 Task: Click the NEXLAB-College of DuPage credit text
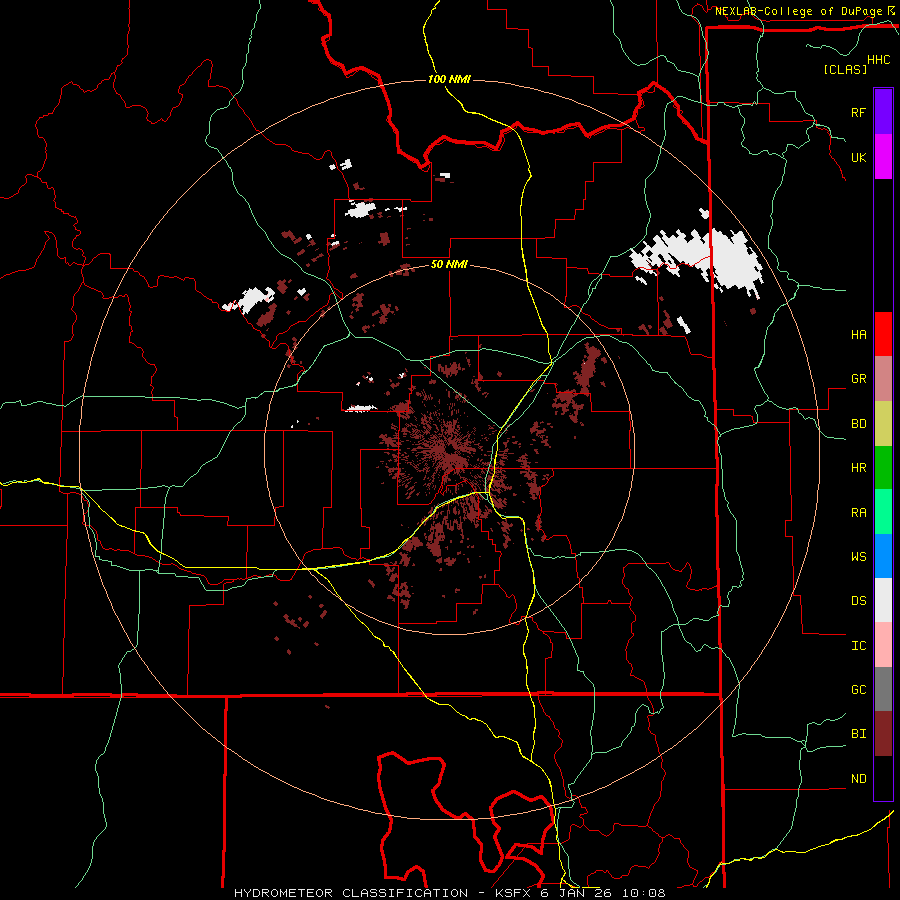798,11
